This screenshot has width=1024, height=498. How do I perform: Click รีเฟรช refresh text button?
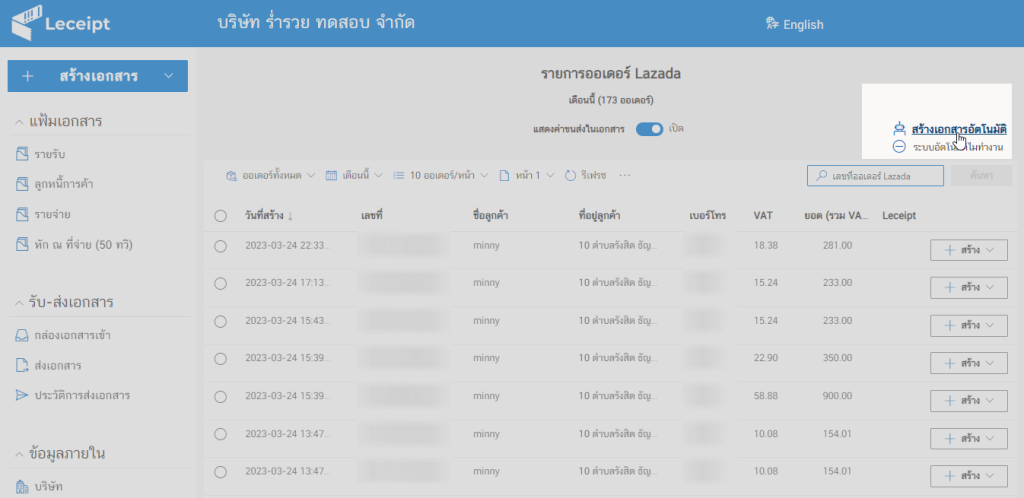pos(593,176)
